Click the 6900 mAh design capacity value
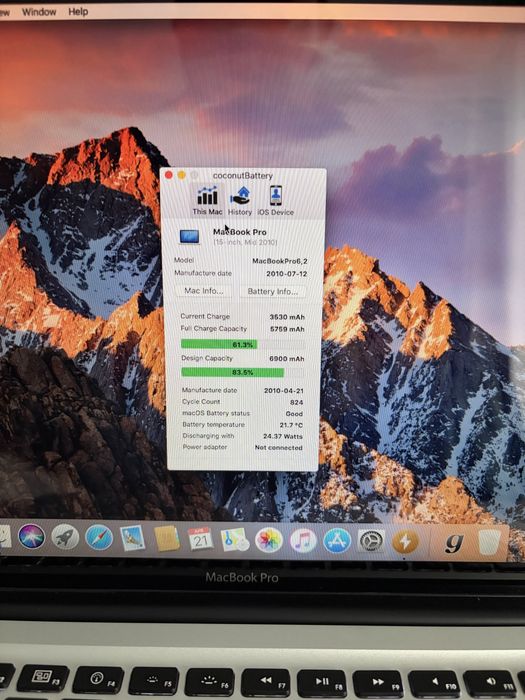This screenshot has height=700, width=525. click(x=287, y=358)
